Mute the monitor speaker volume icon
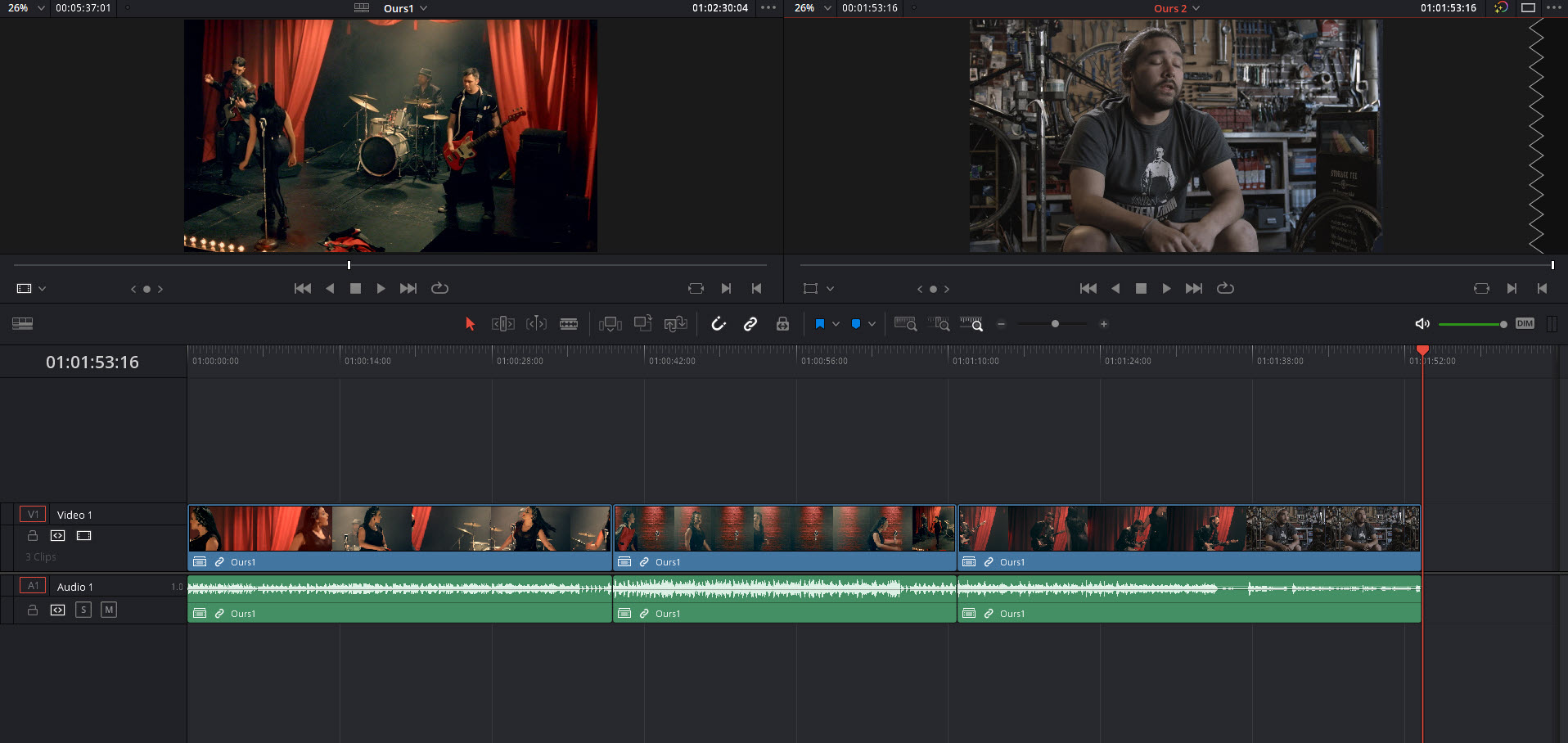 [x=1422, y=324]
